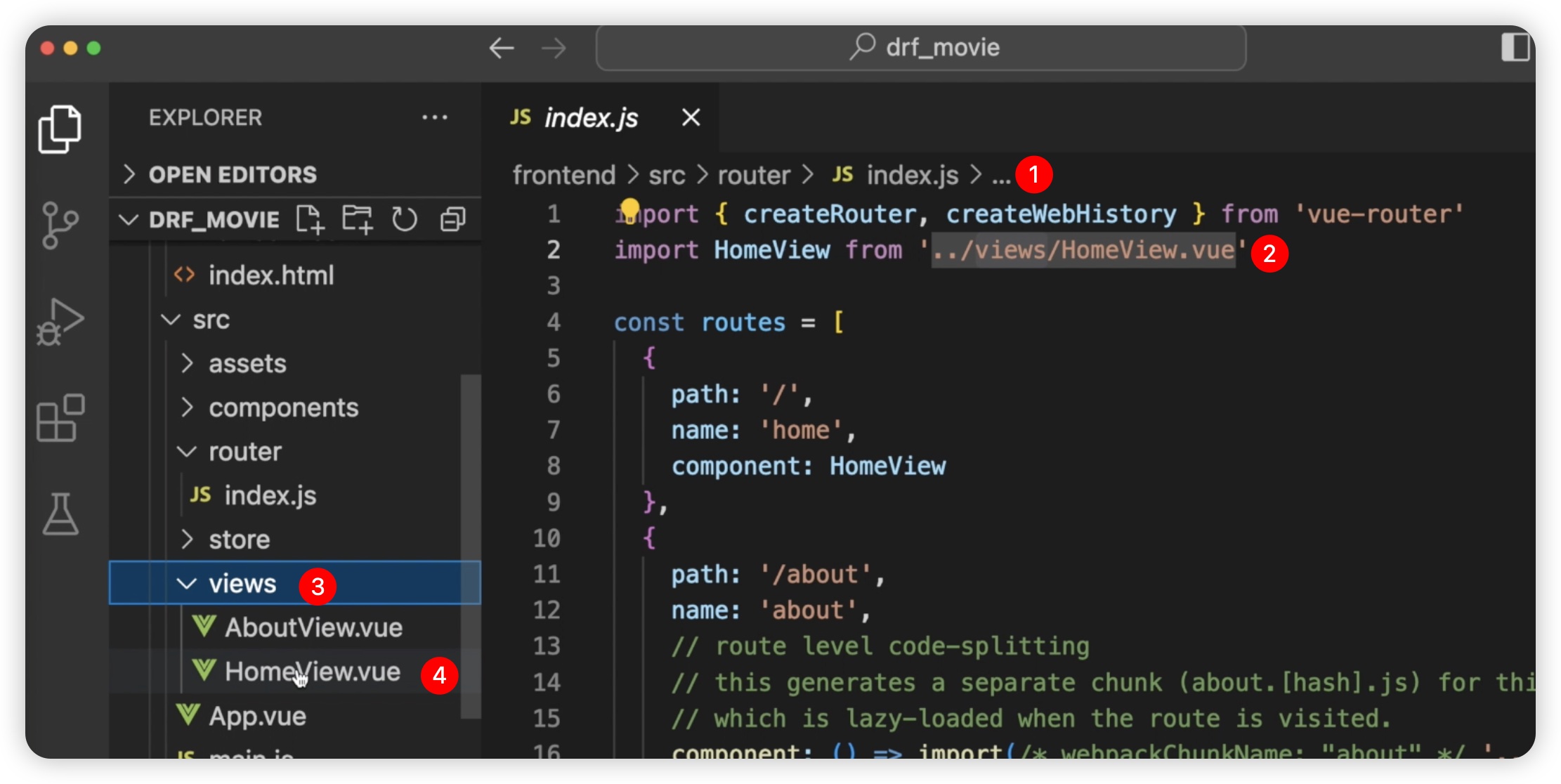This screenshot has width=1561, height=784.
Task: Click router in the breadcrumb
Action: [x=754, y=174]
